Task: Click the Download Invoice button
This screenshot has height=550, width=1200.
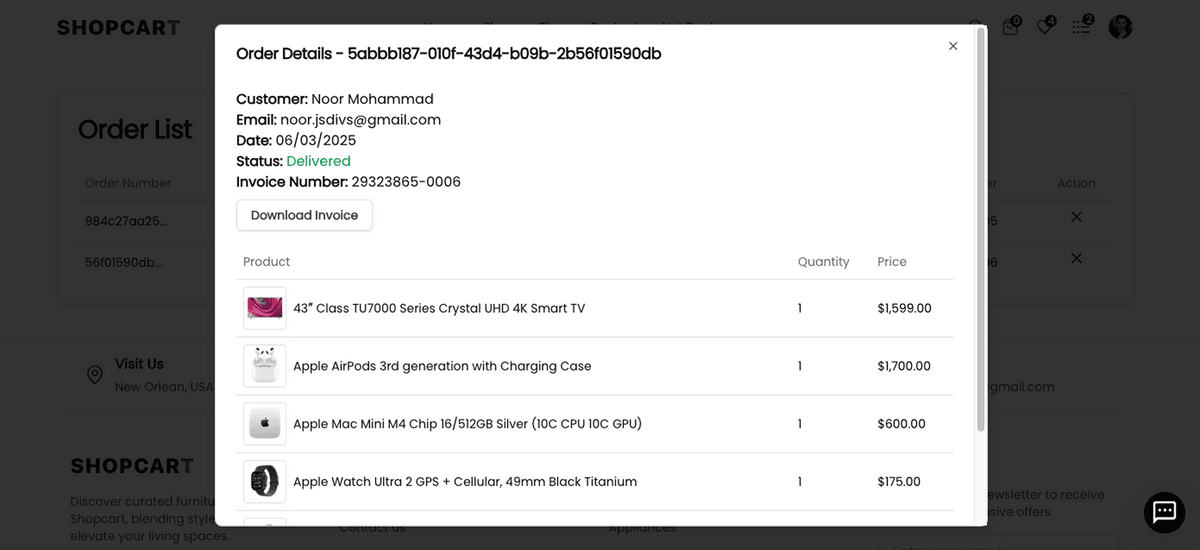Action: pyautogui.click(x=304, y=215)
